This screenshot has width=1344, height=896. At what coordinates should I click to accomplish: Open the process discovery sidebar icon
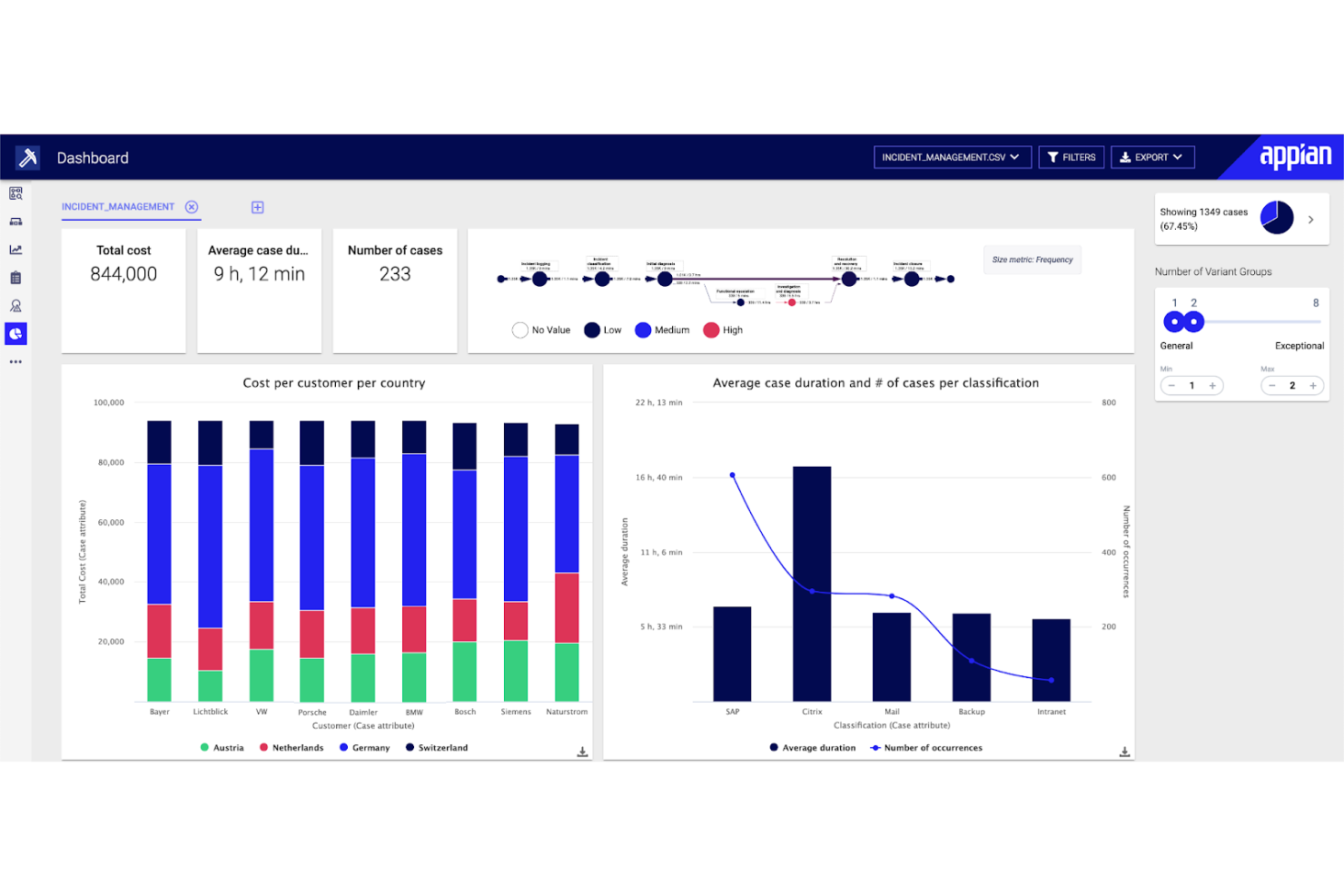pyautogui.click(x=15, y=193)
